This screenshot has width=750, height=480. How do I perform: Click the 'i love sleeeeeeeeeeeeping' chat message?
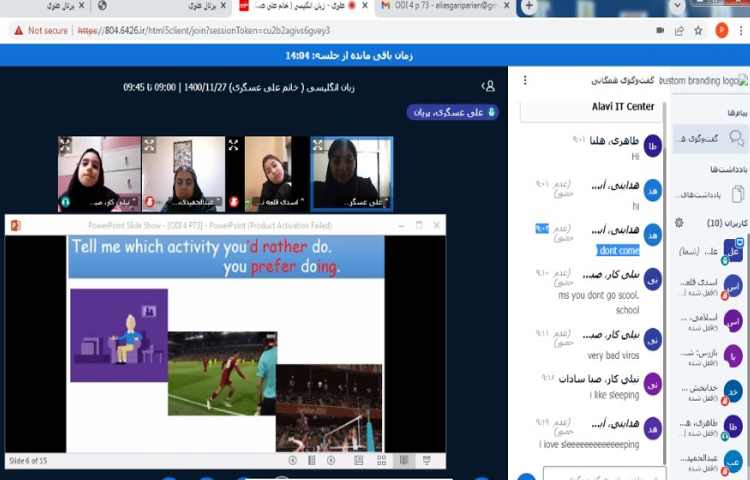589,445
